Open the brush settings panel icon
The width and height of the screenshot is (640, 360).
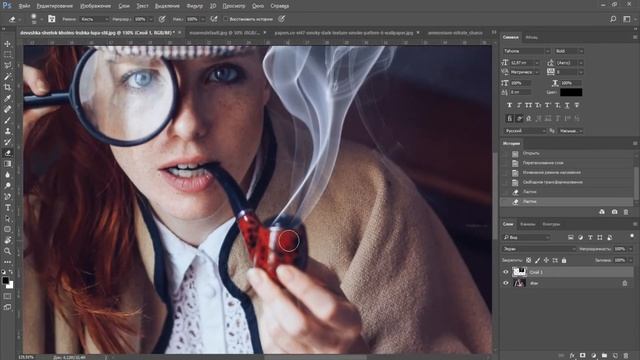(51, 19)
